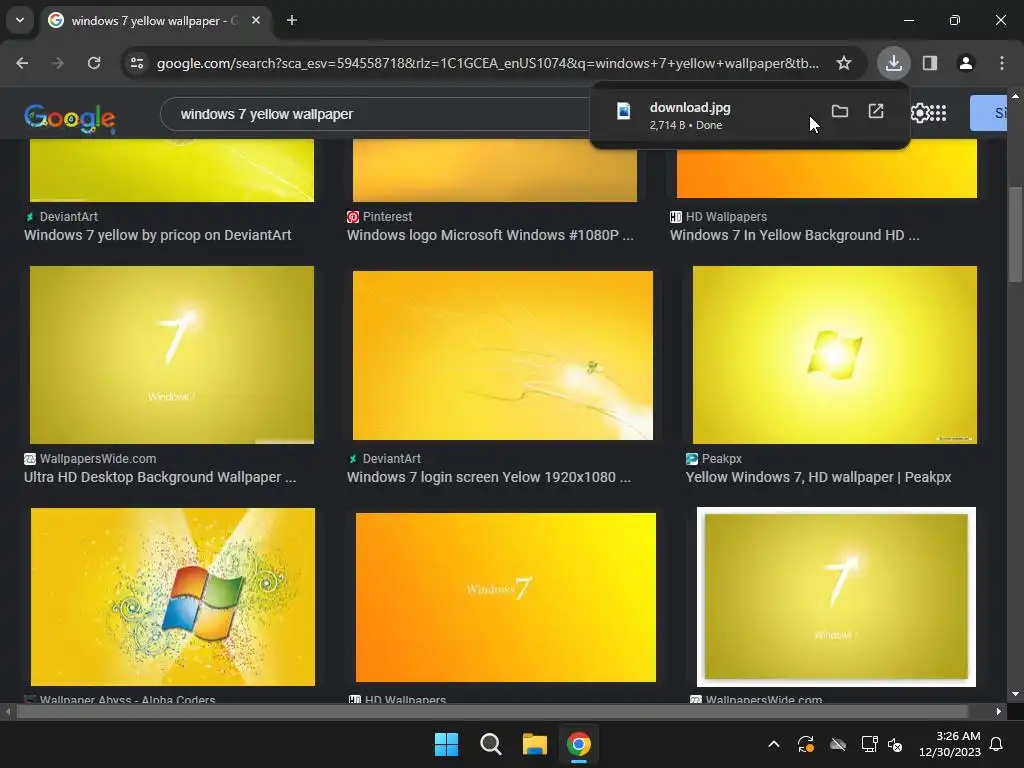Open Google apps grid

pyautogui.click(x=938, y=113)
